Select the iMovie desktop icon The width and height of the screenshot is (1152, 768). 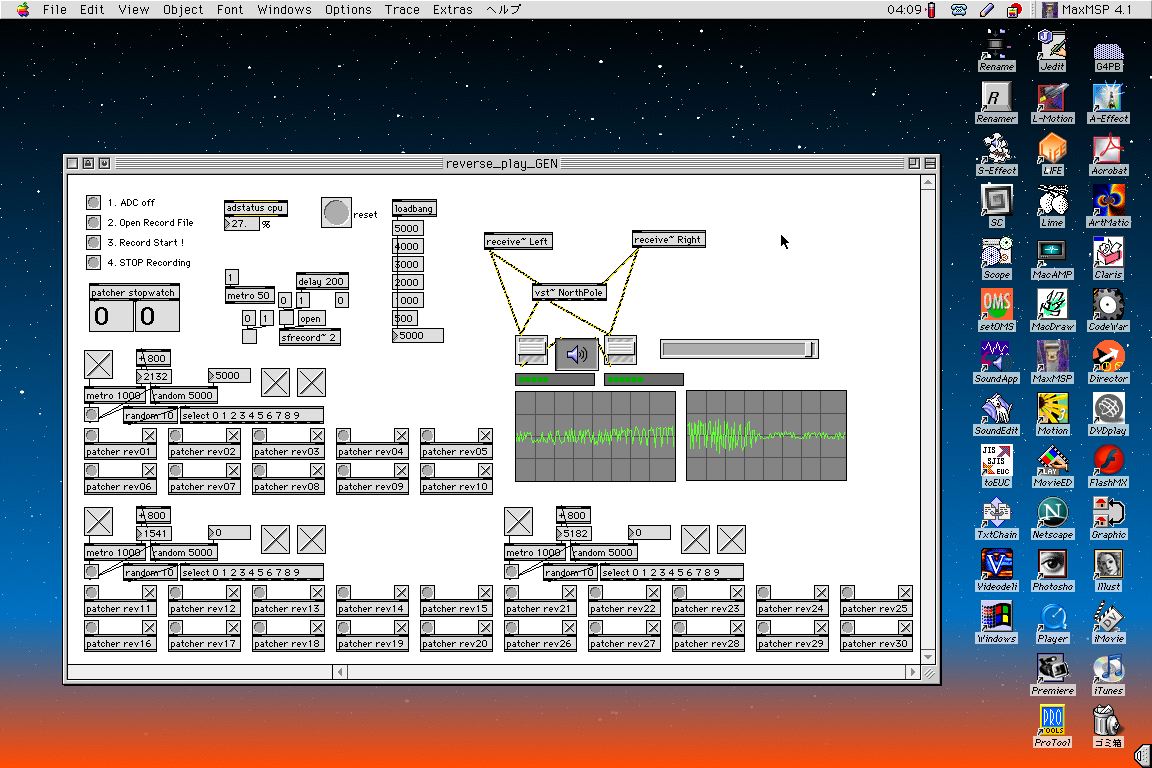1109,623
